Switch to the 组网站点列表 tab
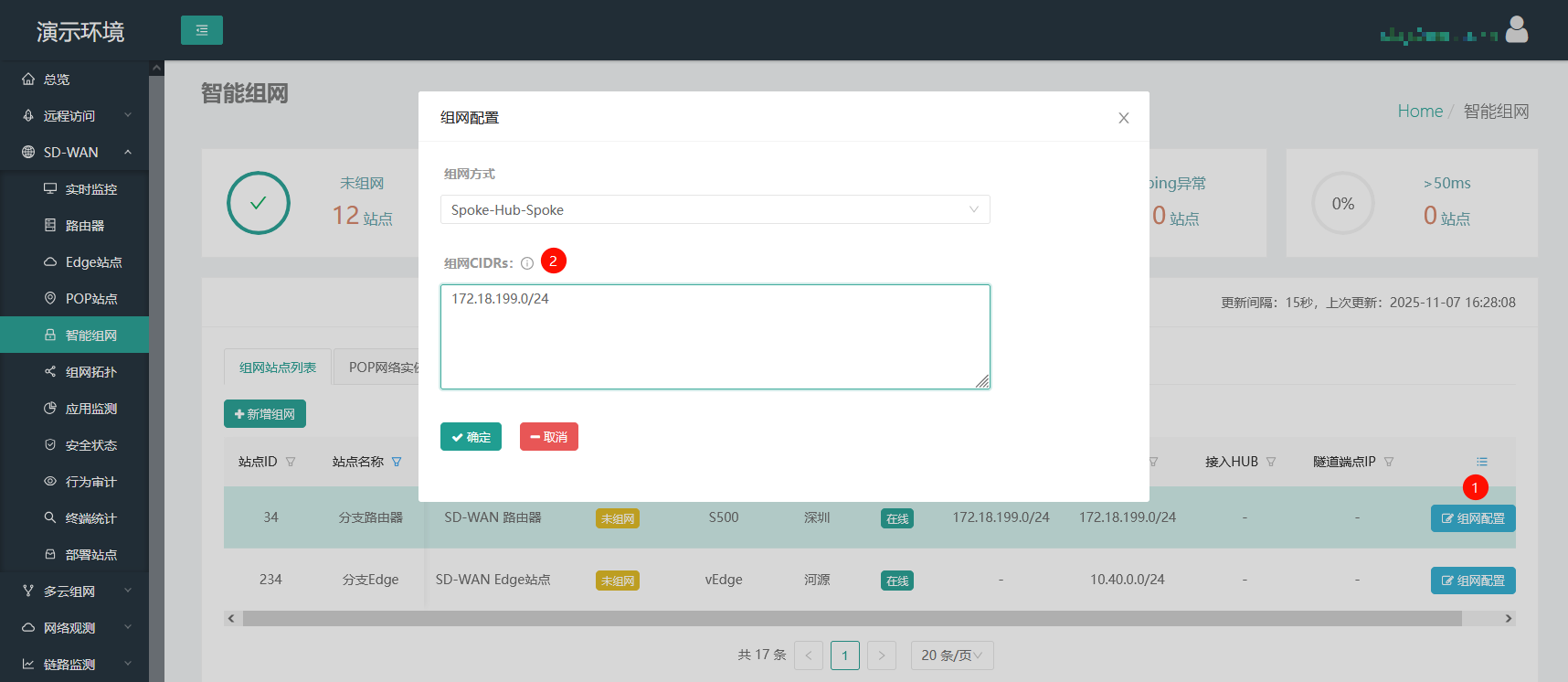1568x682 pixels. [278, 367]
